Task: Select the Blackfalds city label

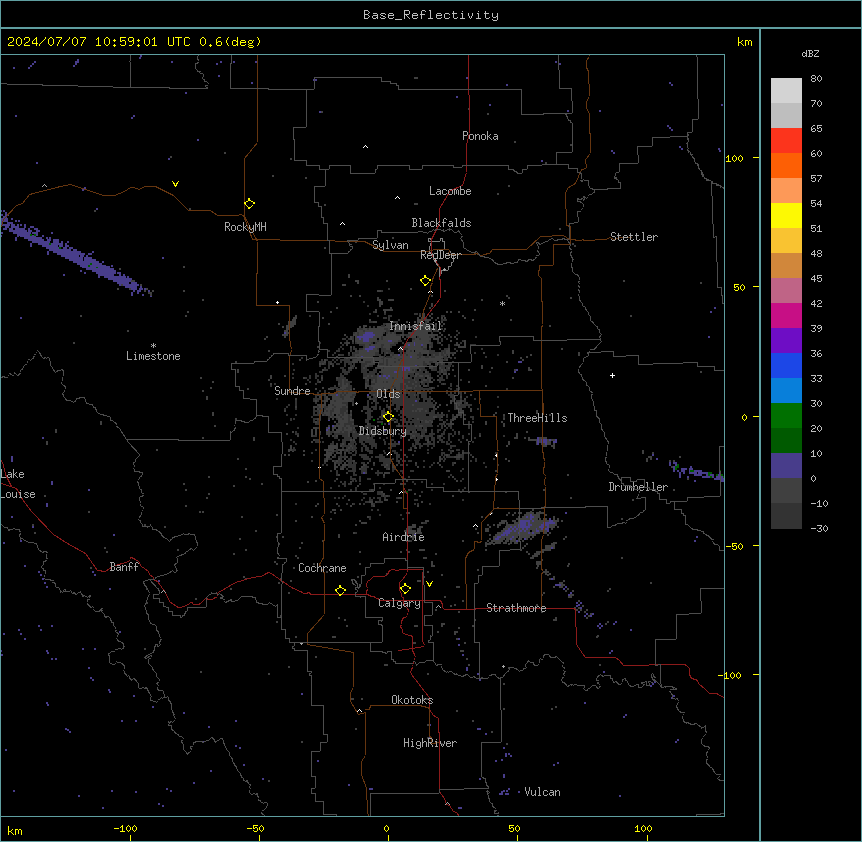Action: click(x=441, y=223)
